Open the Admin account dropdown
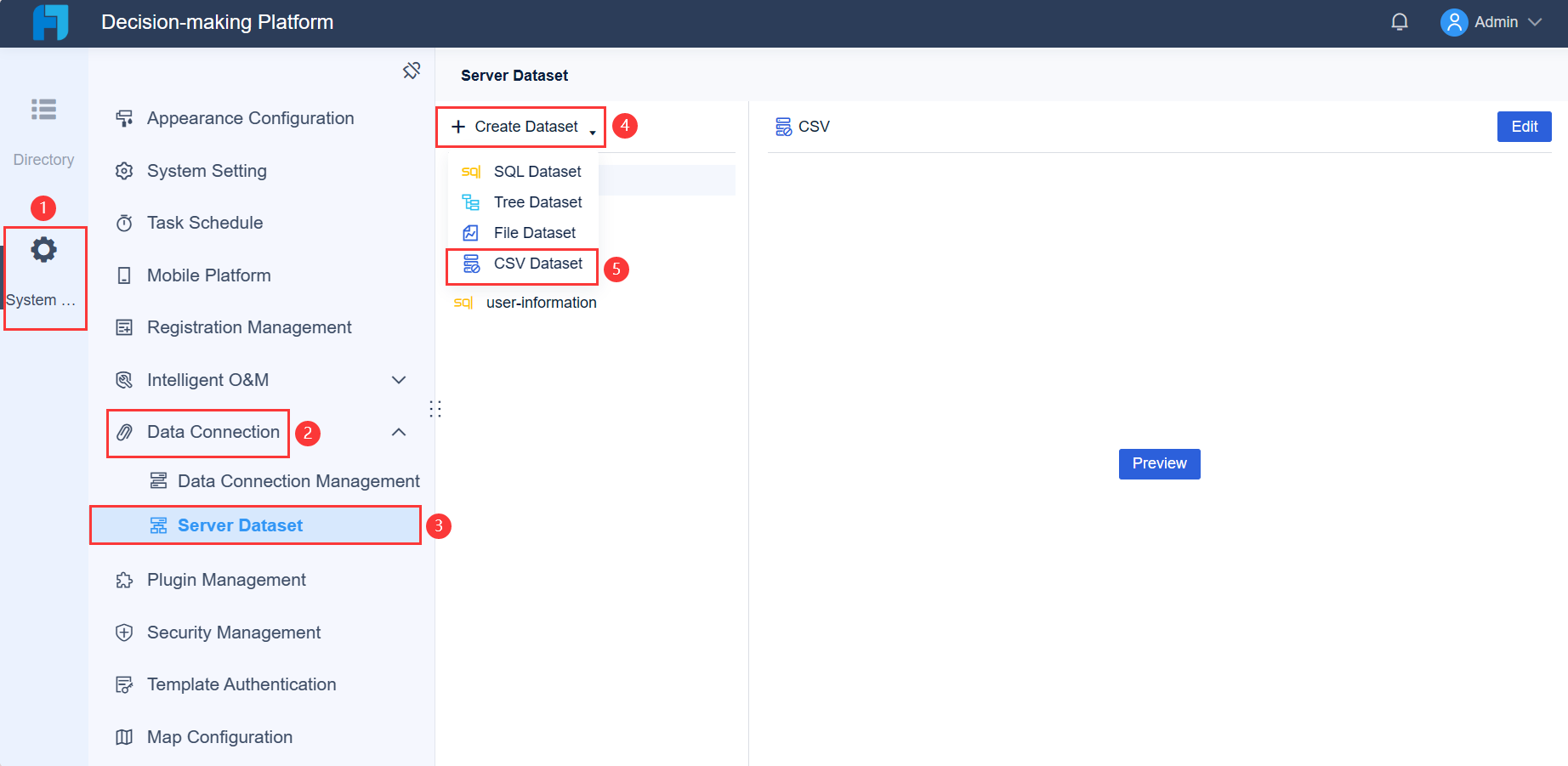Screen dimensions: 1568x766 click(x=1492, y=21)
